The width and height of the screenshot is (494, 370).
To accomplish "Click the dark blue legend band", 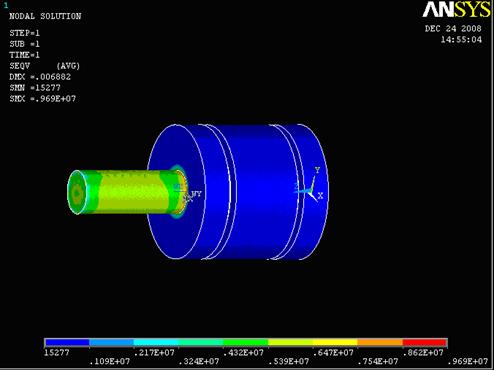I will click(67, 342).
